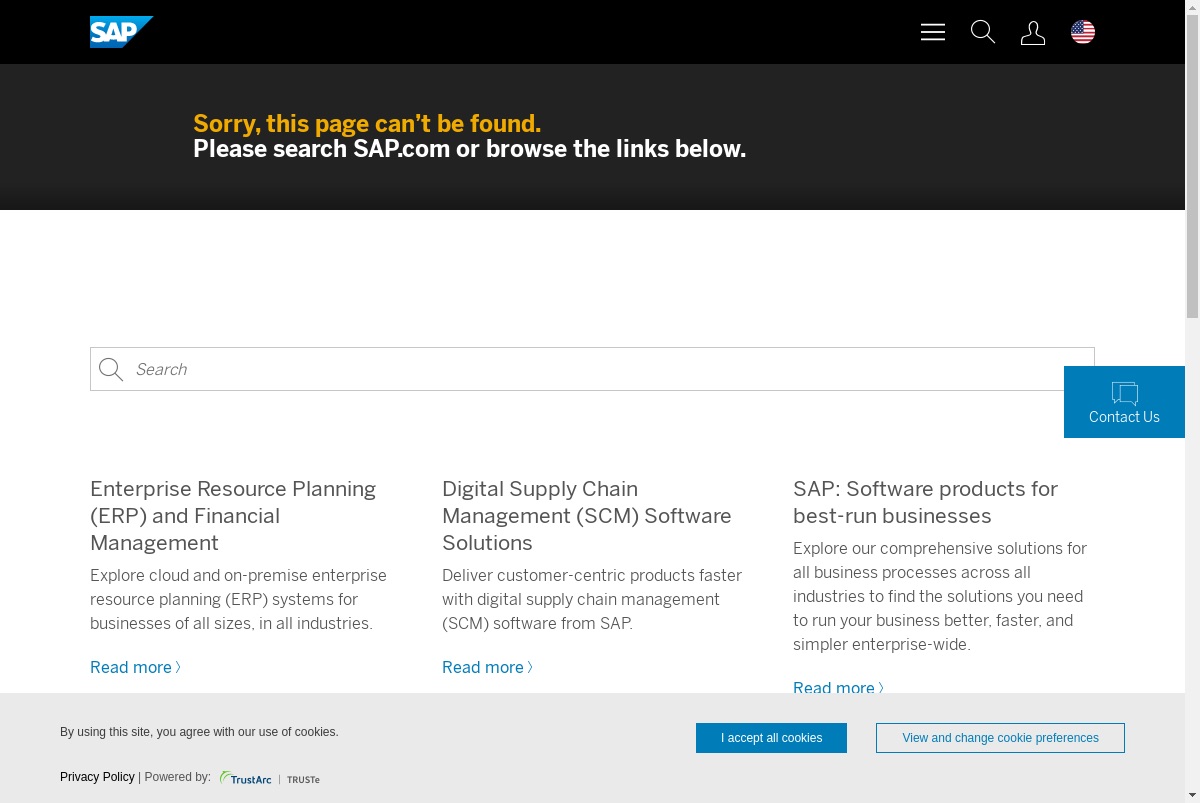Viewport: 1200px width, 803px height.
Task: Click View and change cookie preferences
Action: pyautogui.click(x=1000, y=738)
